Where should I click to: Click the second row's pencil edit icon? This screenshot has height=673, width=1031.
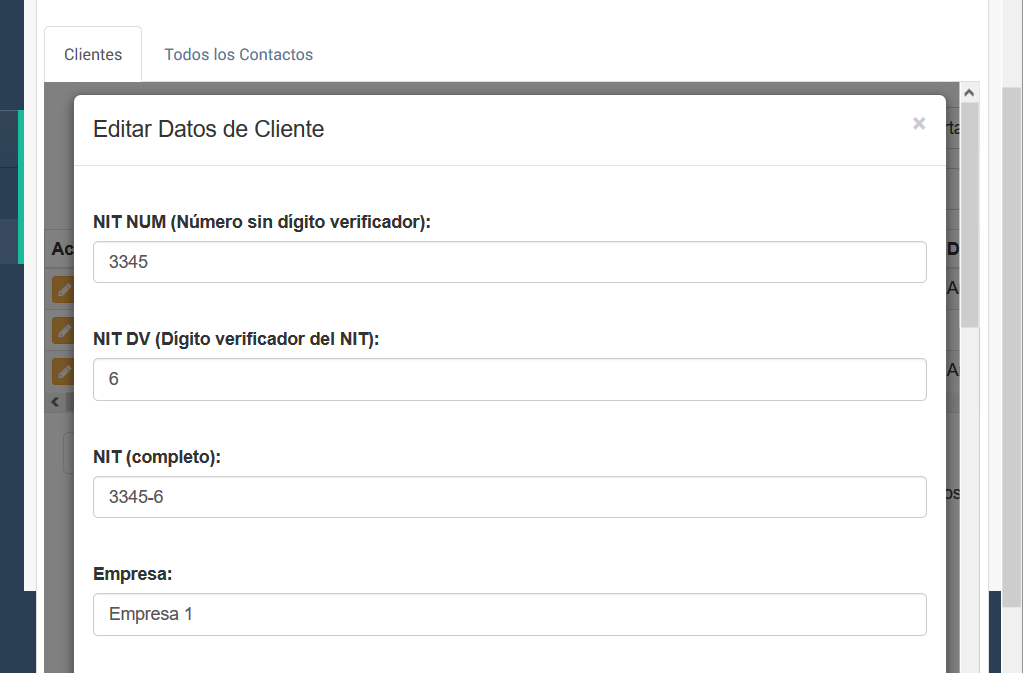tap(62, 330)
